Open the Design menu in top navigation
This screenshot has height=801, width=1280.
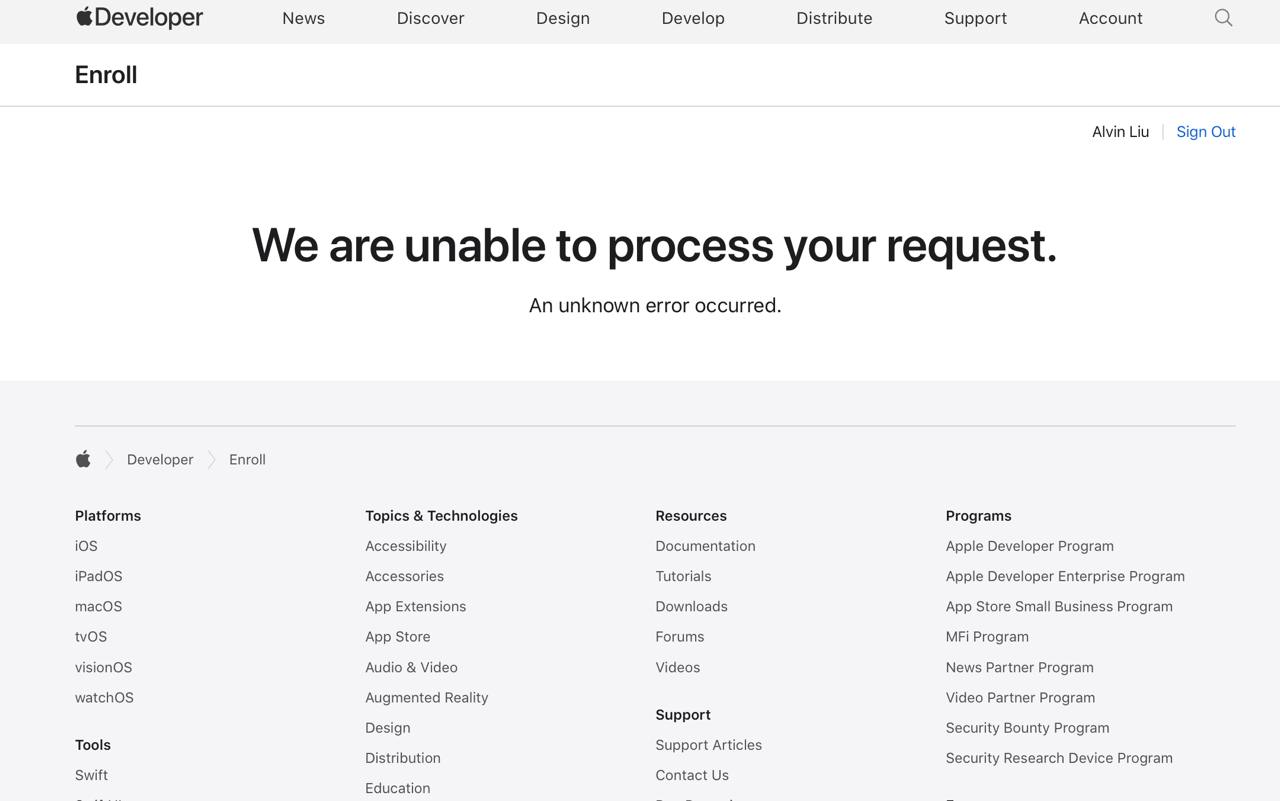click(x=563, y=18)
